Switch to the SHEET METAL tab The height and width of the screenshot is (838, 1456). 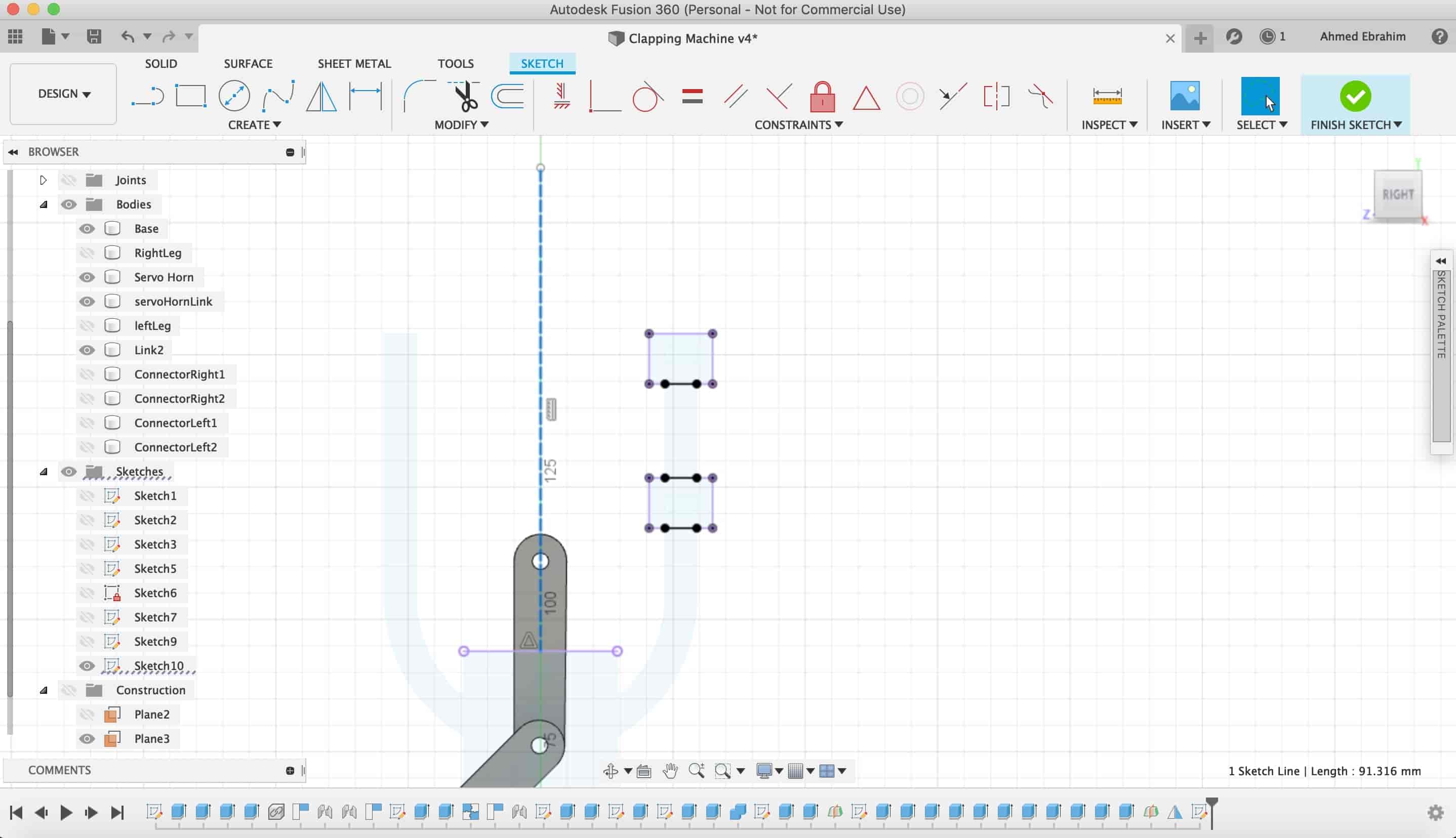pos(354,63)
